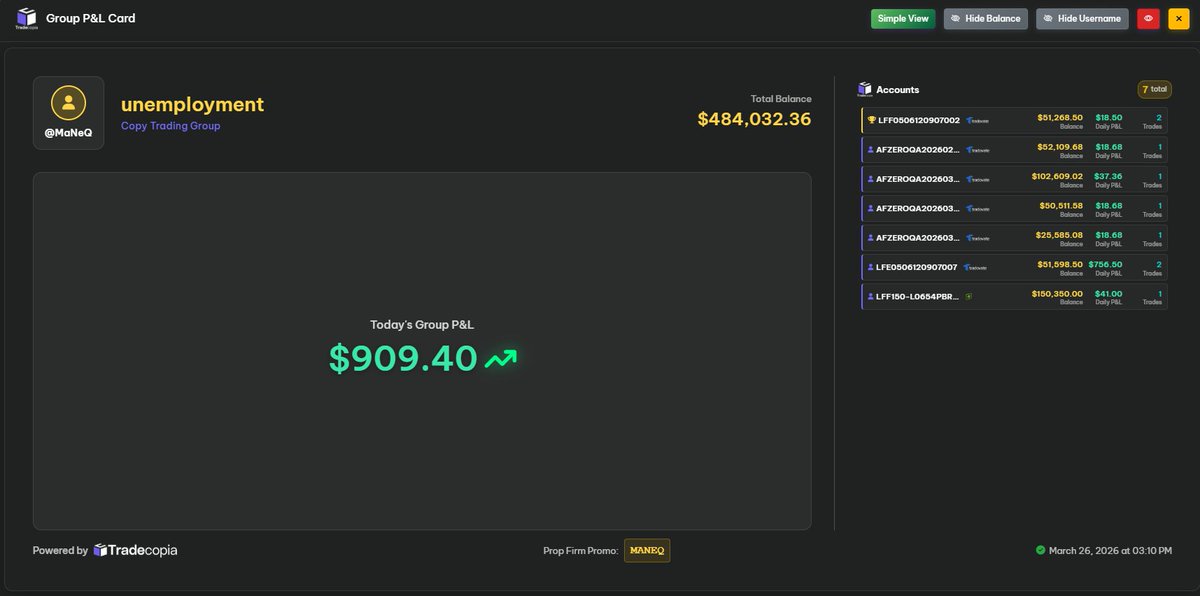Viewport: 1200px width, 596px height.
Task: Click the 7 total accounts badge
Action: pyautogui.click(x=1154, y=89)
